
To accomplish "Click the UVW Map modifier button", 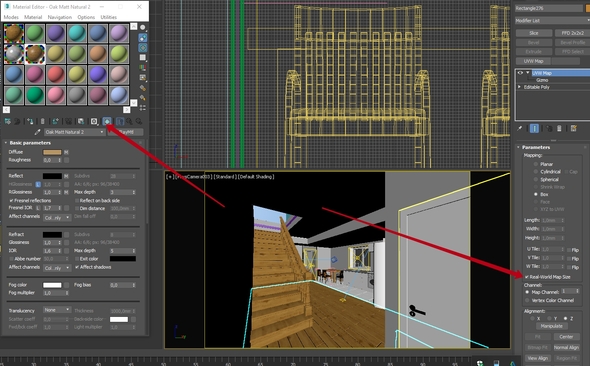I will (534, 61).
